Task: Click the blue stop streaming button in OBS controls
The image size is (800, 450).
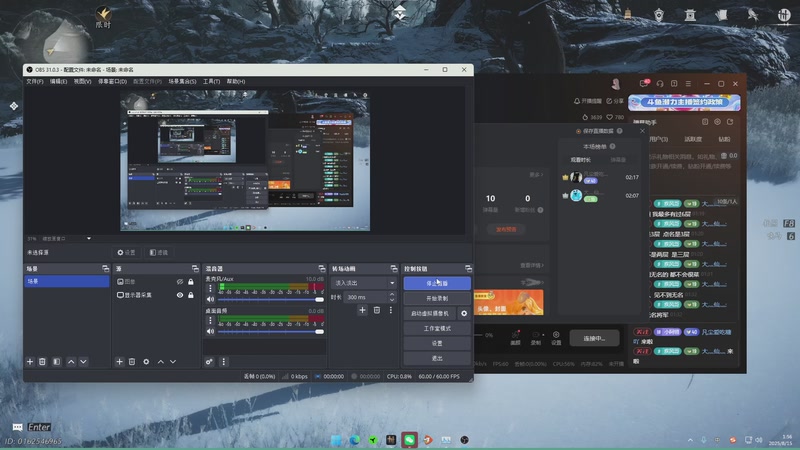Action: (437, 283)
